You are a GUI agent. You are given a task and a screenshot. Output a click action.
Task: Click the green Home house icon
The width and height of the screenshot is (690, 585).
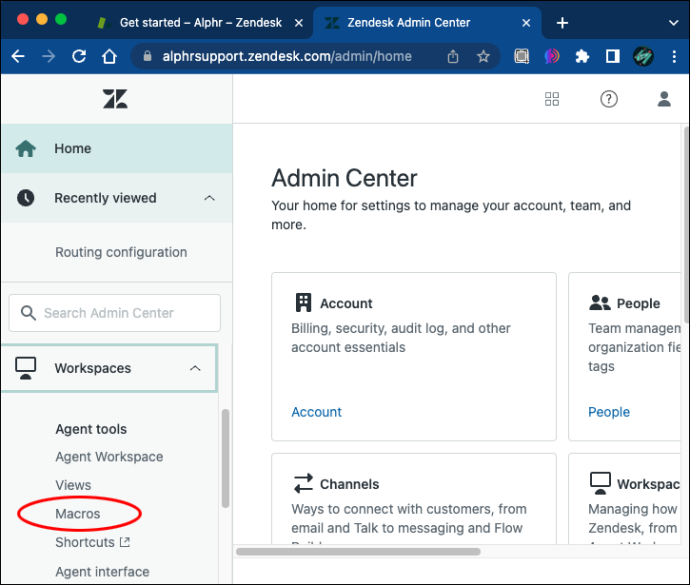click(26, 148)
